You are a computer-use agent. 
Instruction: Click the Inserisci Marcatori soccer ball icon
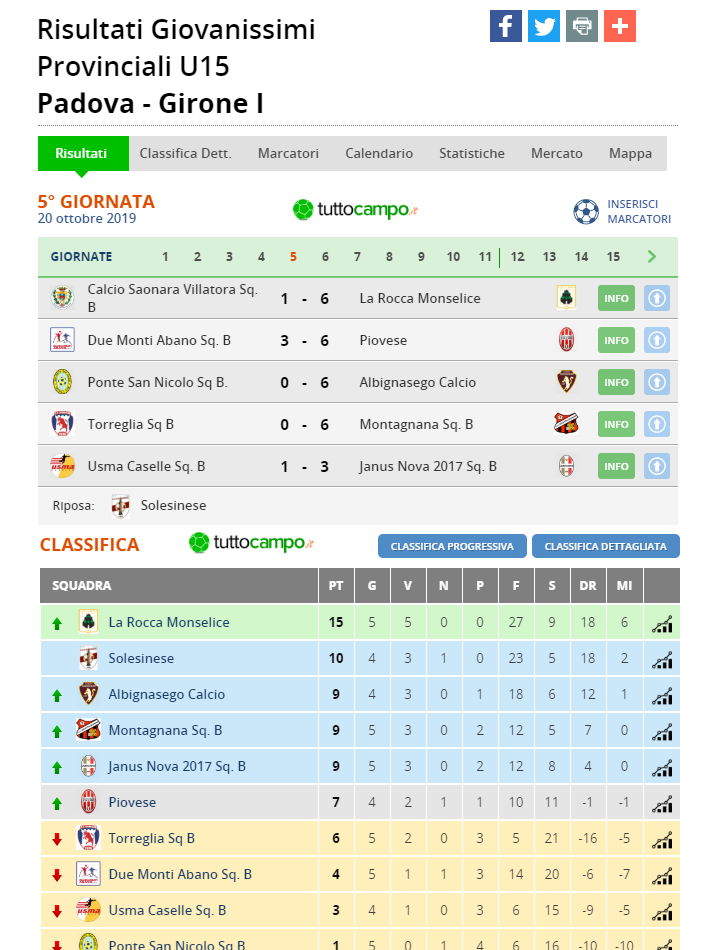click(586, 211)
